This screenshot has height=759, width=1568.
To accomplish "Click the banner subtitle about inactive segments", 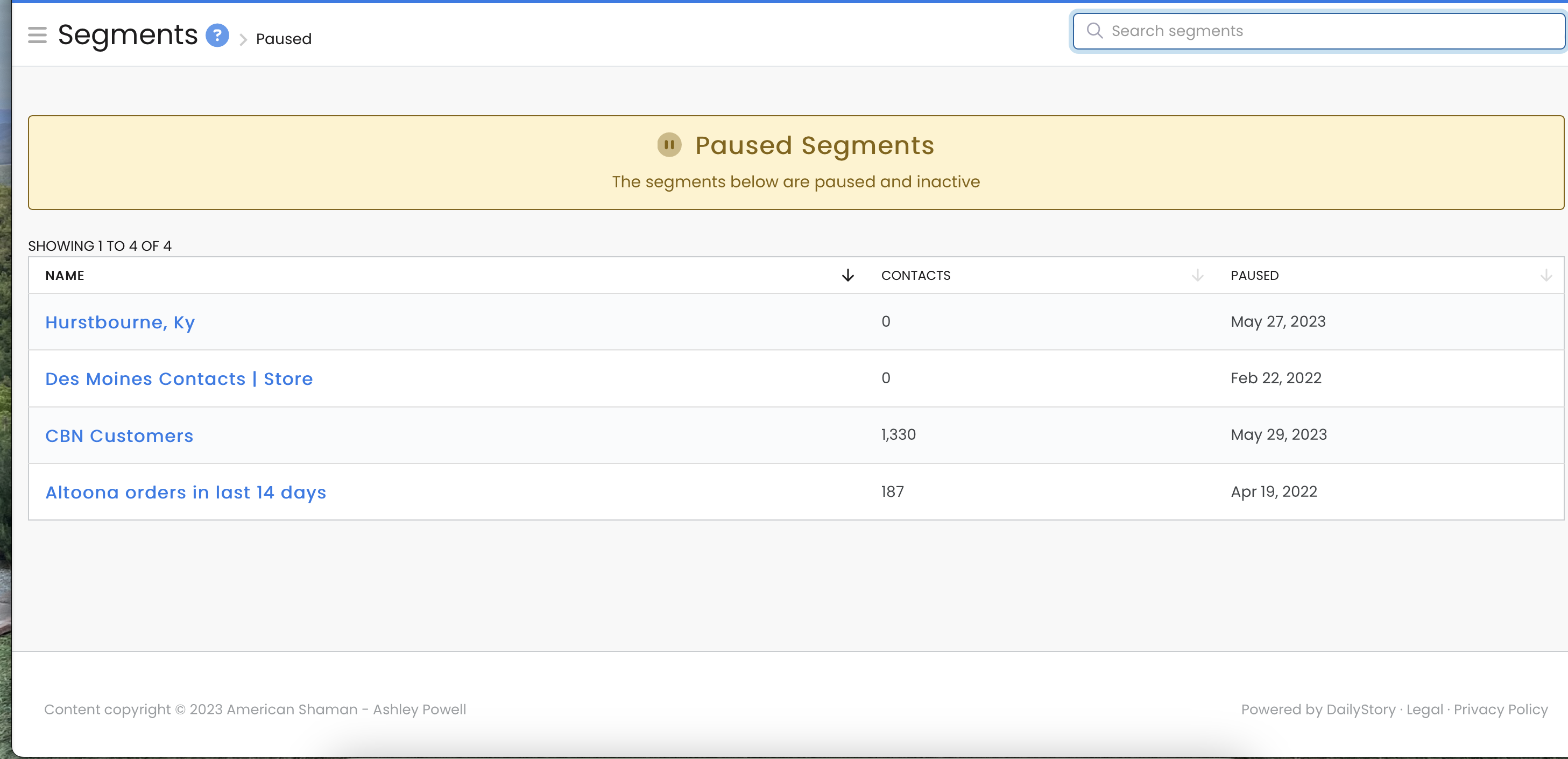I will coord(795,181).
